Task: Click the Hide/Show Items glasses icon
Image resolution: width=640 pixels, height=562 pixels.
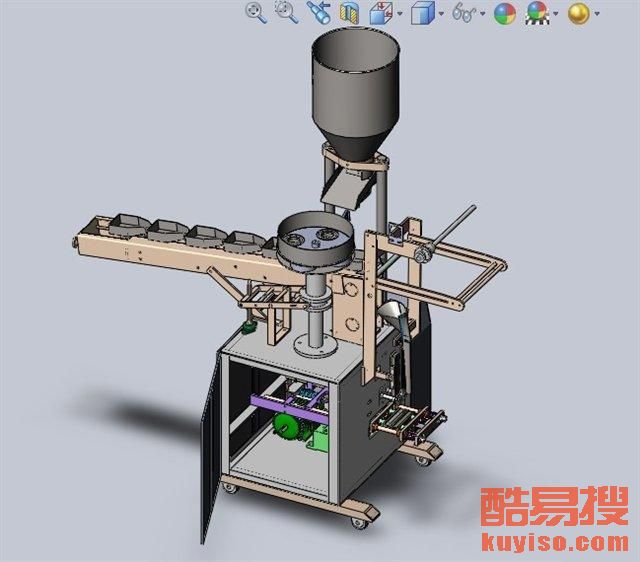Action: (464, 12)
